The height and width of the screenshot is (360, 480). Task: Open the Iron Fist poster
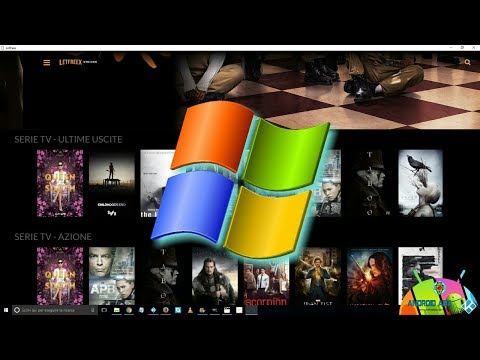coord(318,276)
